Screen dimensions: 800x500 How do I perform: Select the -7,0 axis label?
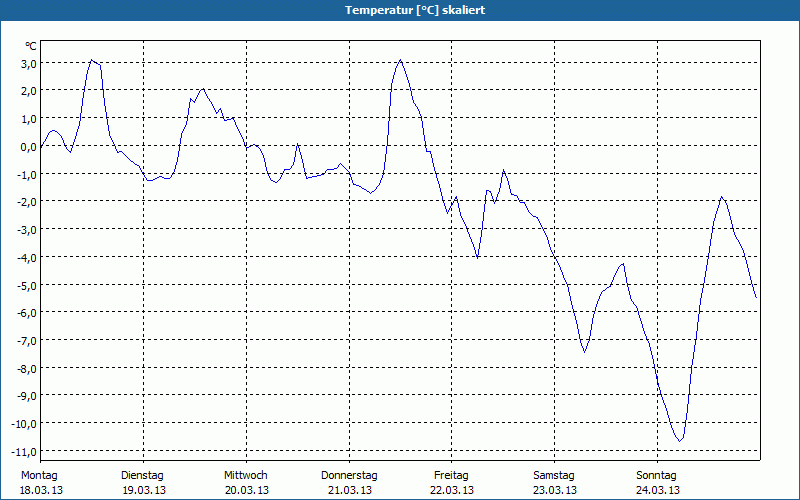coord(27,341)
